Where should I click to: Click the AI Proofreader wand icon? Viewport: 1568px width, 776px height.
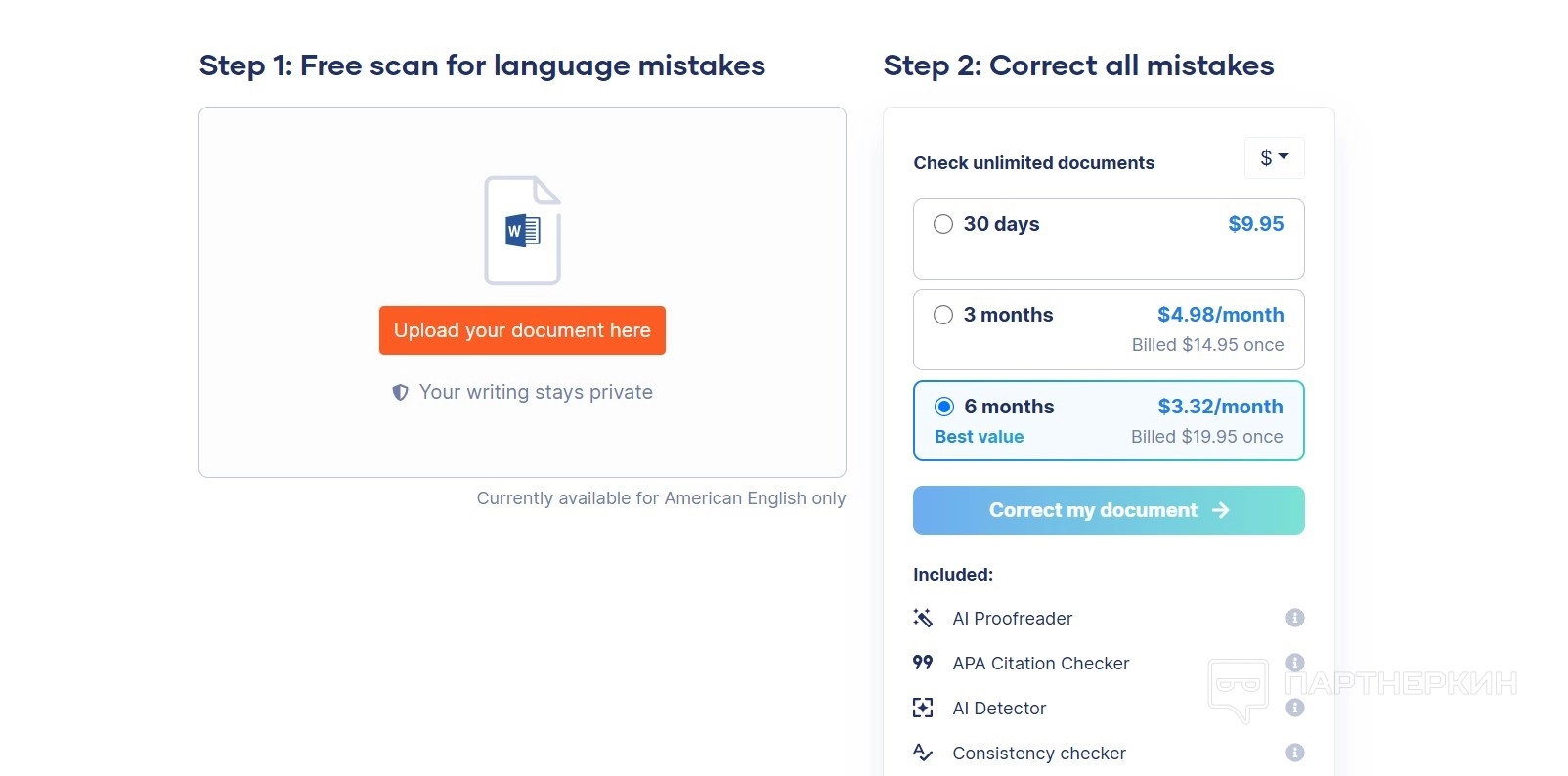point(923,618)
